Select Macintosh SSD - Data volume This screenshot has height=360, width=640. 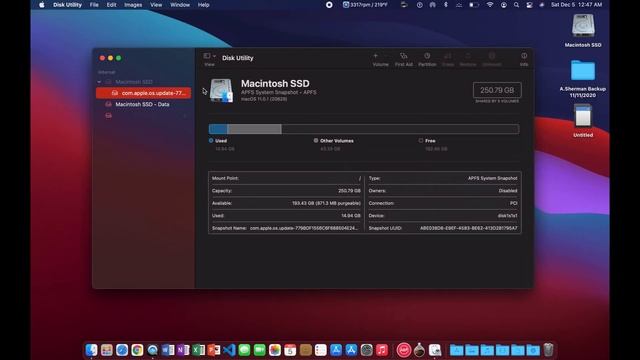[x=142, y=104]
